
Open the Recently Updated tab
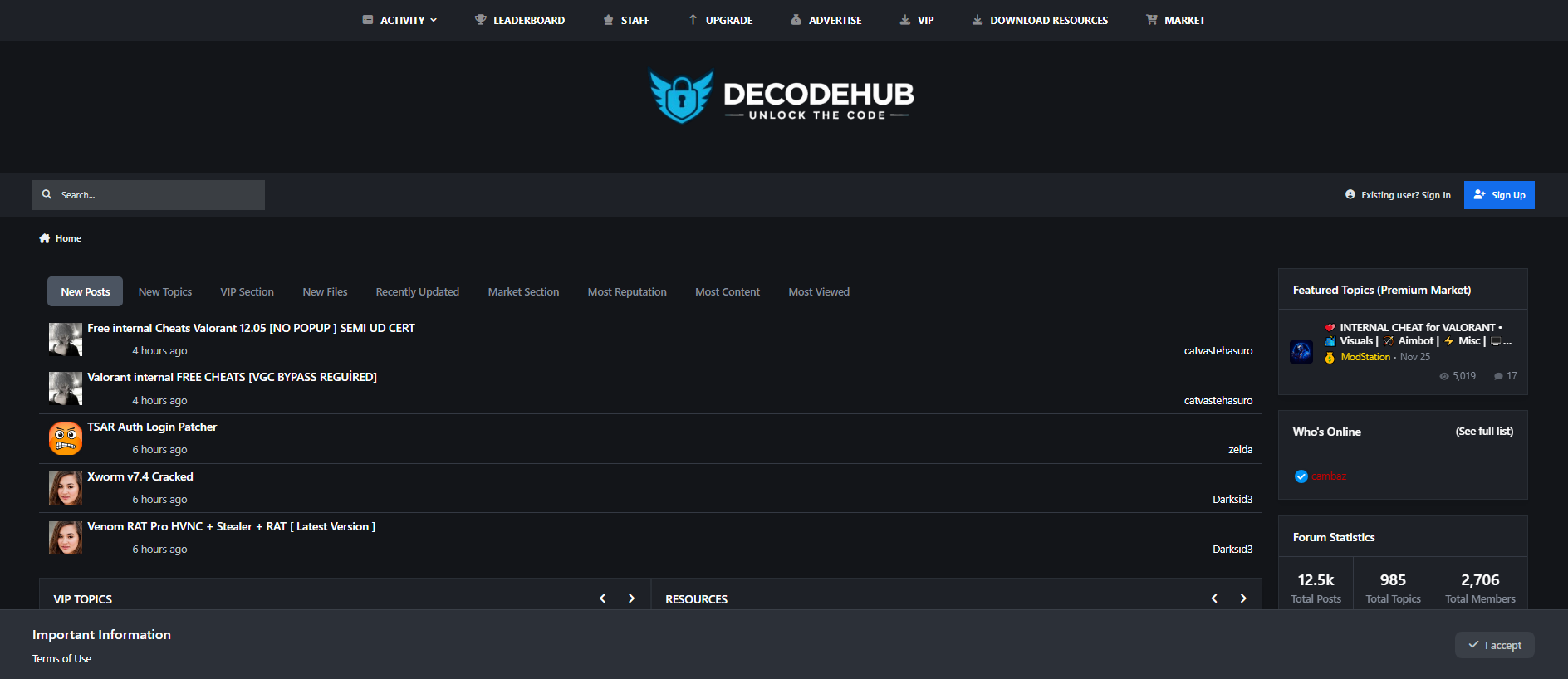pyautogui.click(x=417, y=291)
